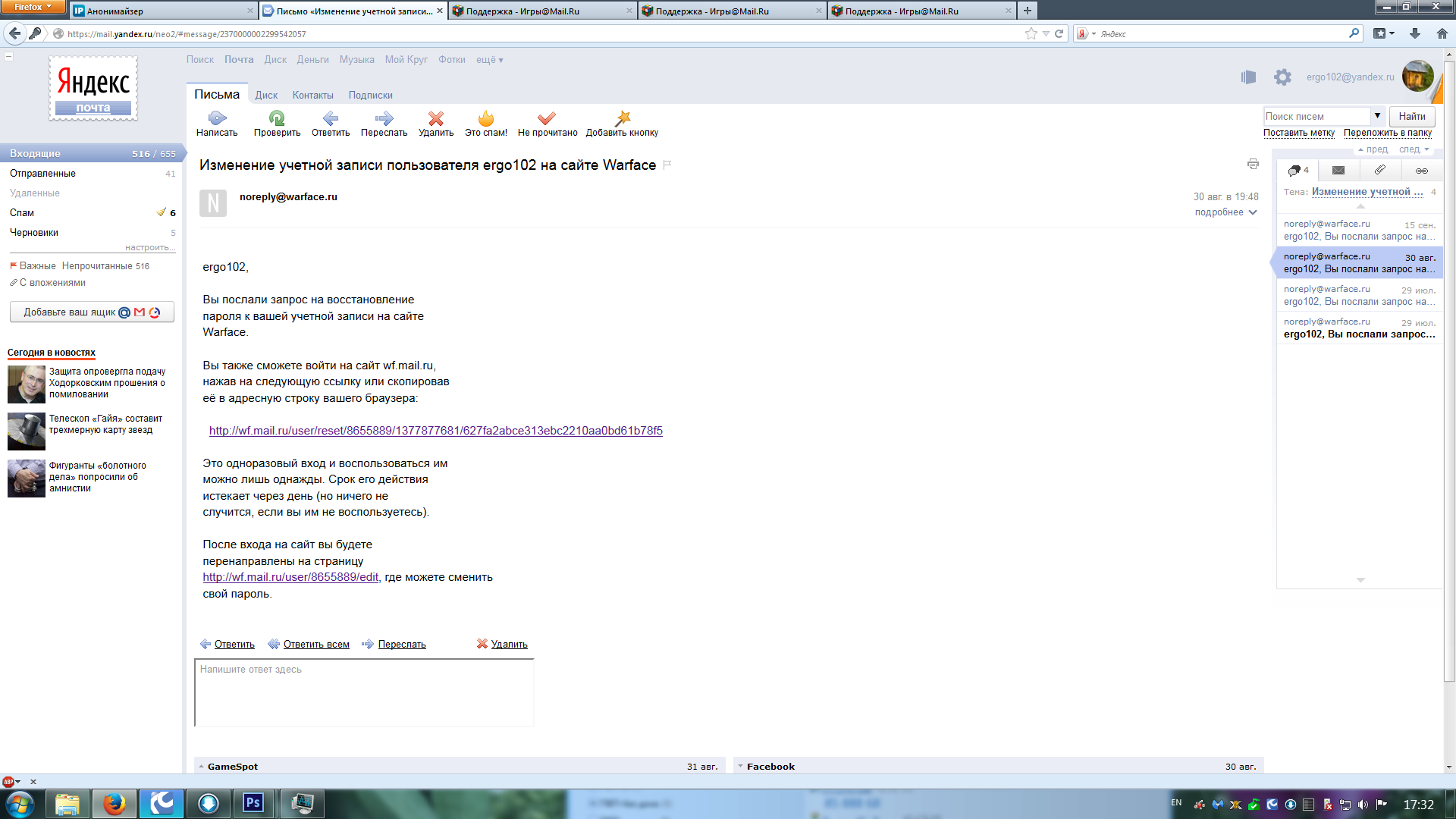Switch to the Диск tab
The image size is (1456, 819).
266,95
